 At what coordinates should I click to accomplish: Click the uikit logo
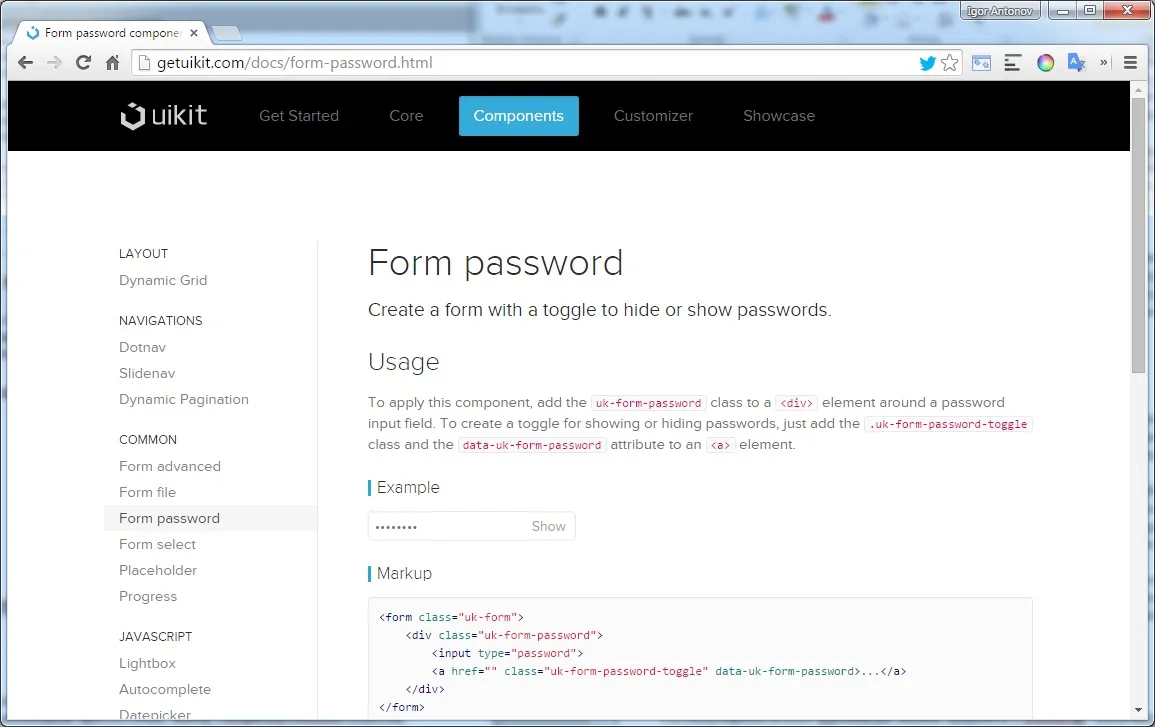click(164, 116)
